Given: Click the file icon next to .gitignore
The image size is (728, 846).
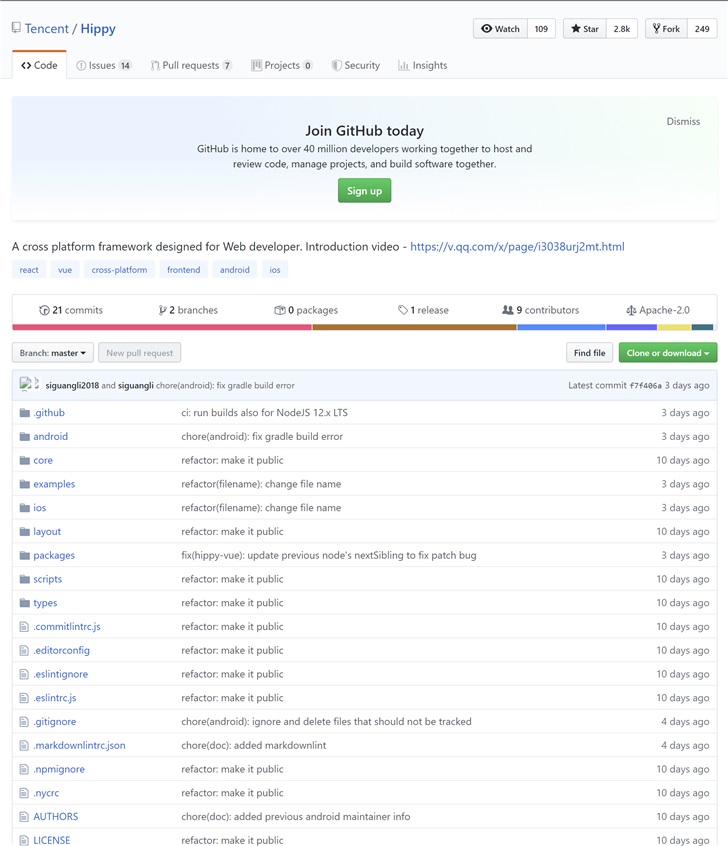Looking at the screenshot, I should click(x=24, y=721).
